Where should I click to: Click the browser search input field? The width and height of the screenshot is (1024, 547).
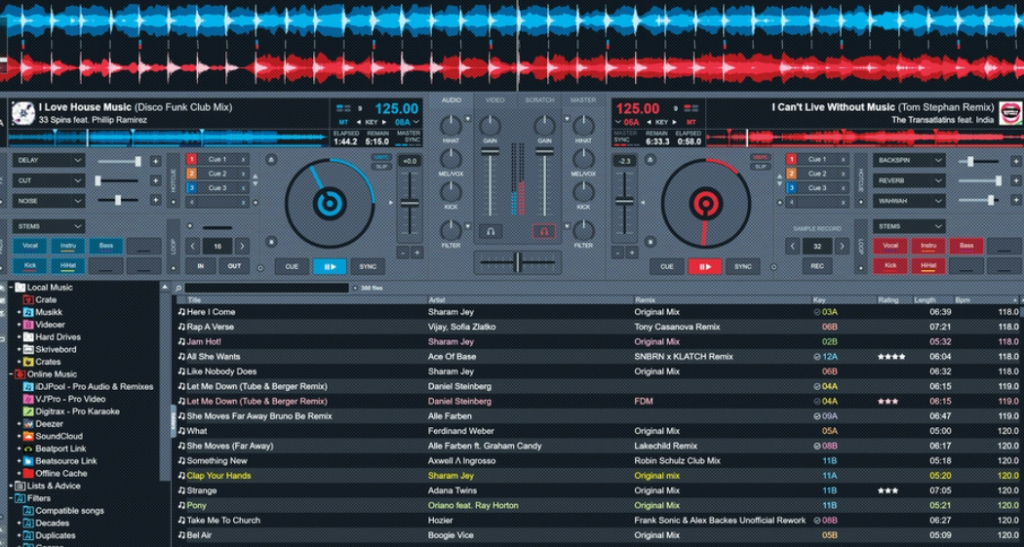267,288
